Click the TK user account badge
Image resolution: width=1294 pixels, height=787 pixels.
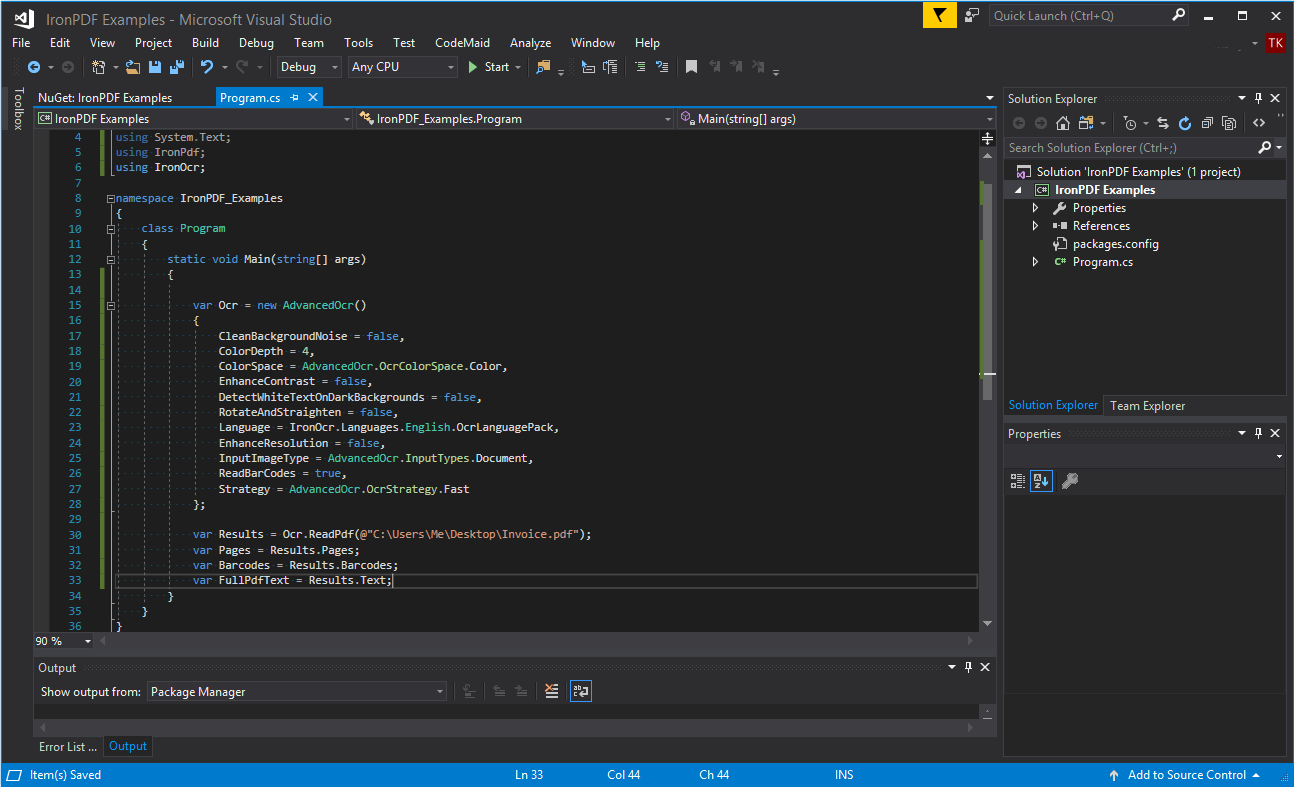pyautogui.click(x=1275, y=43)
